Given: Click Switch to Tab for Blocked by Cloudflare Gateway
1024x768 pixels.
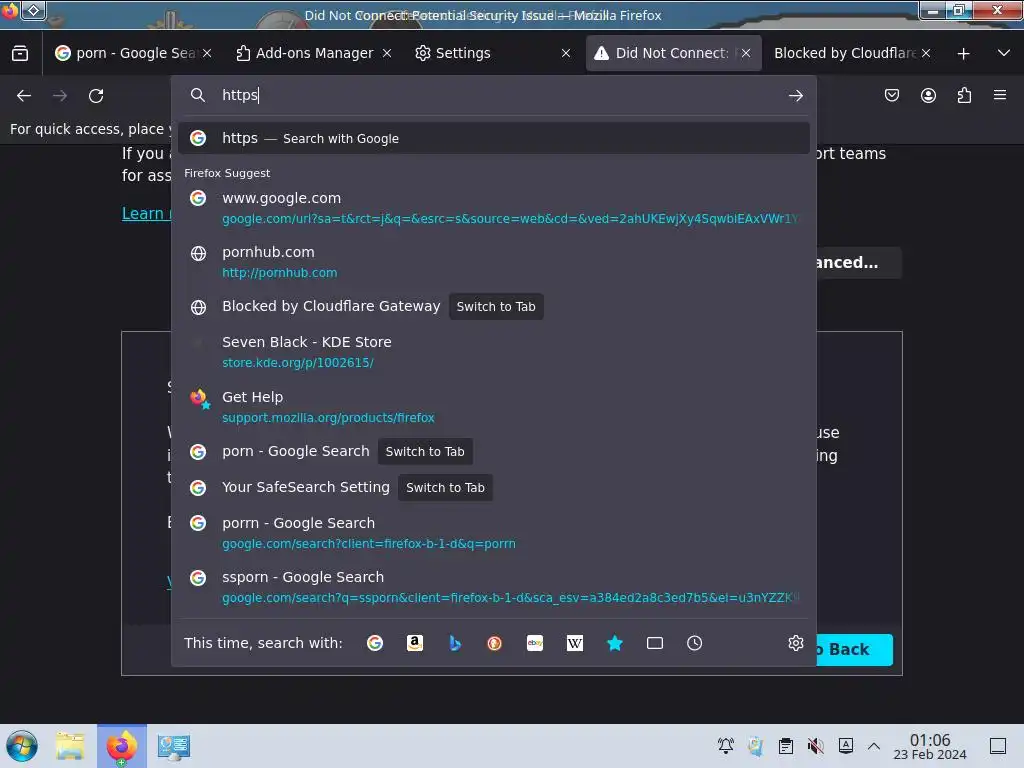Looking at the screenshot, I should [496, 307].
